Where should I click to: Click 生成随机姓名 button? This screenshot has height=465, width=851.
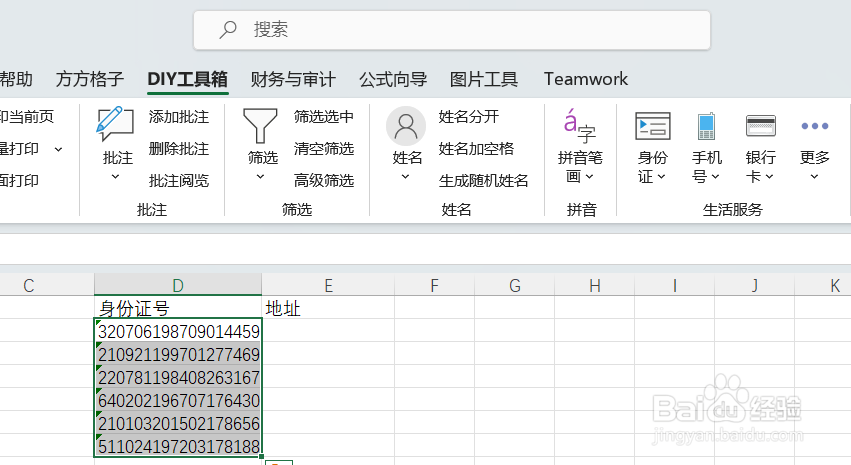[483, 181]
